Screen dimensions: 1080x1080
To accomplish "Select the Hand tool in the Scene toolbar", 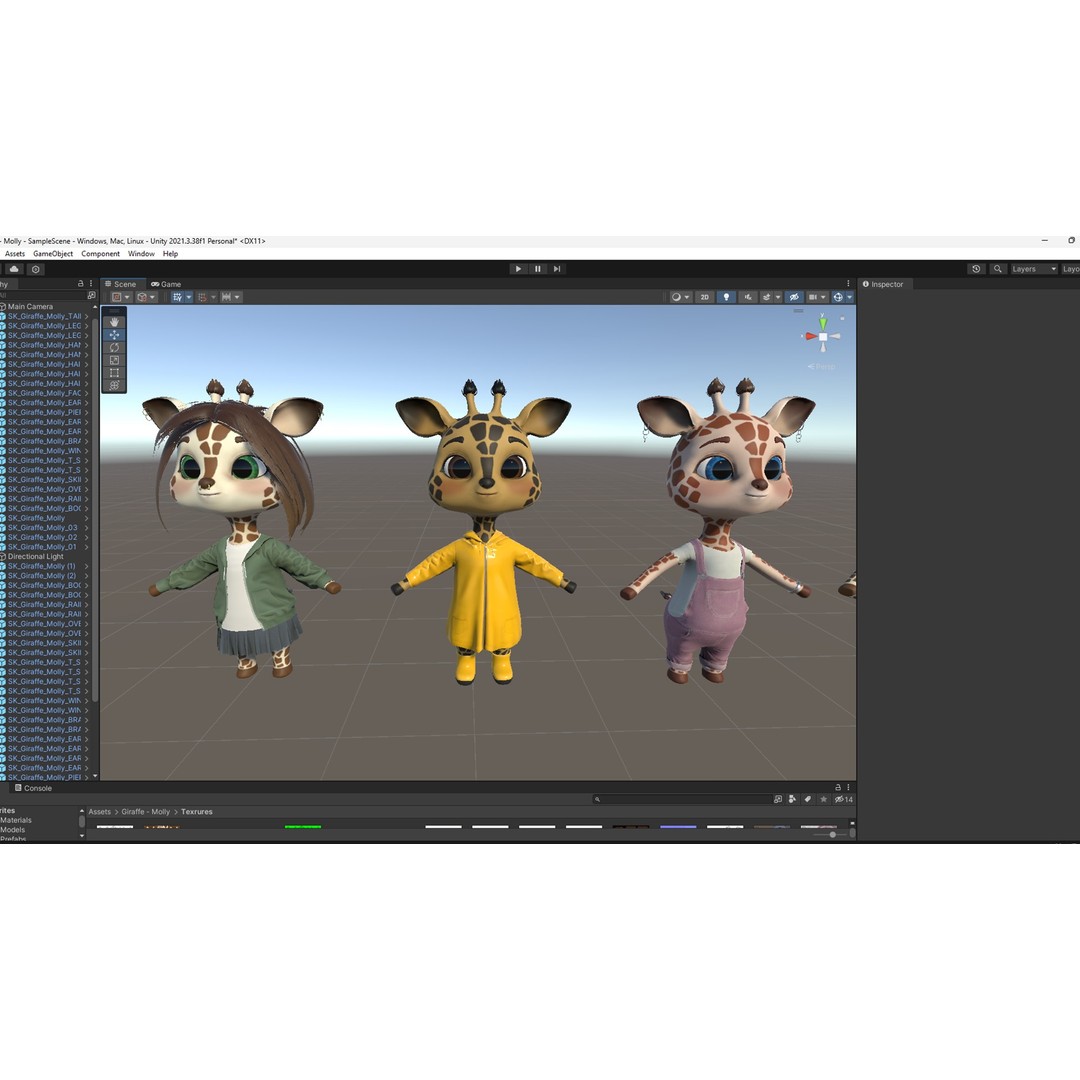I will 114,322.
